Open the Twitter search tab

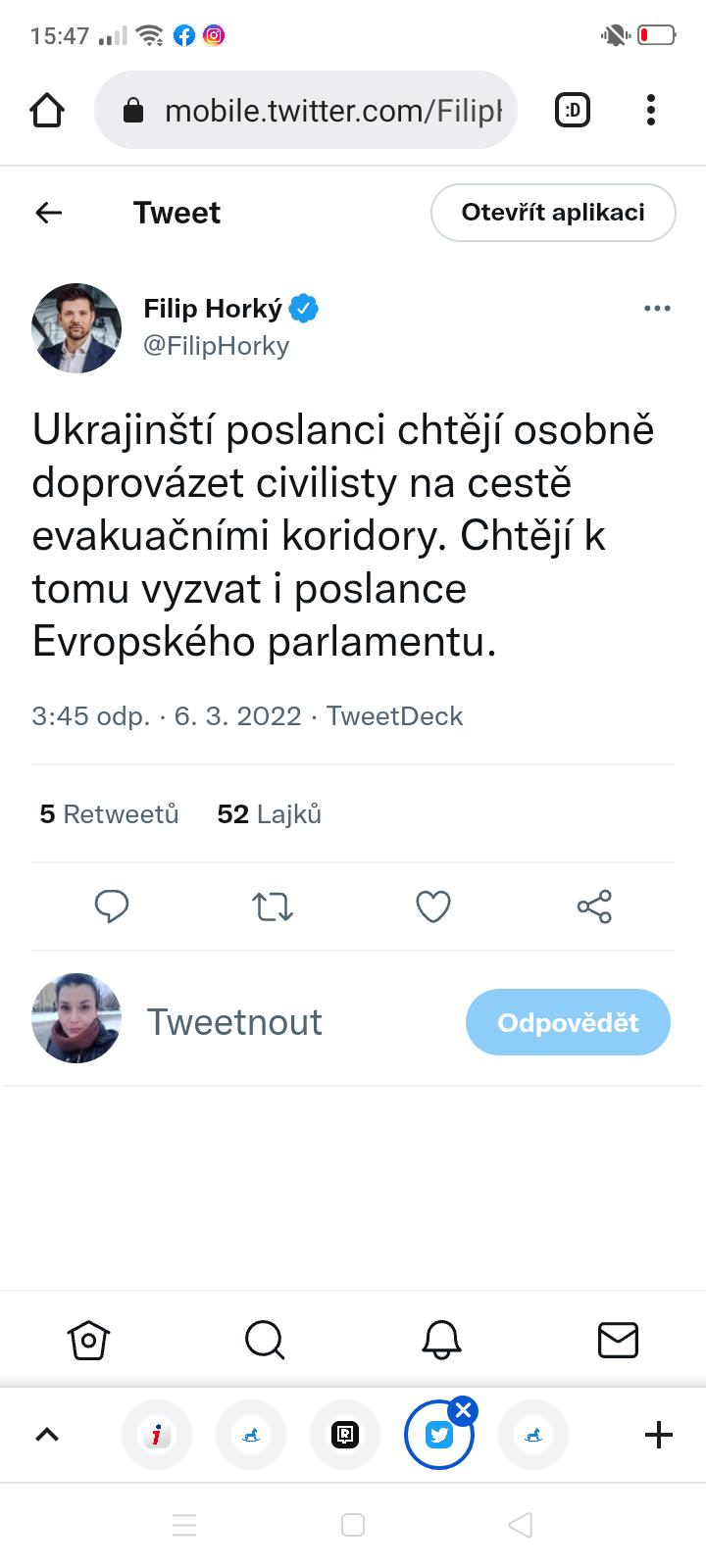pos(265,1340)
